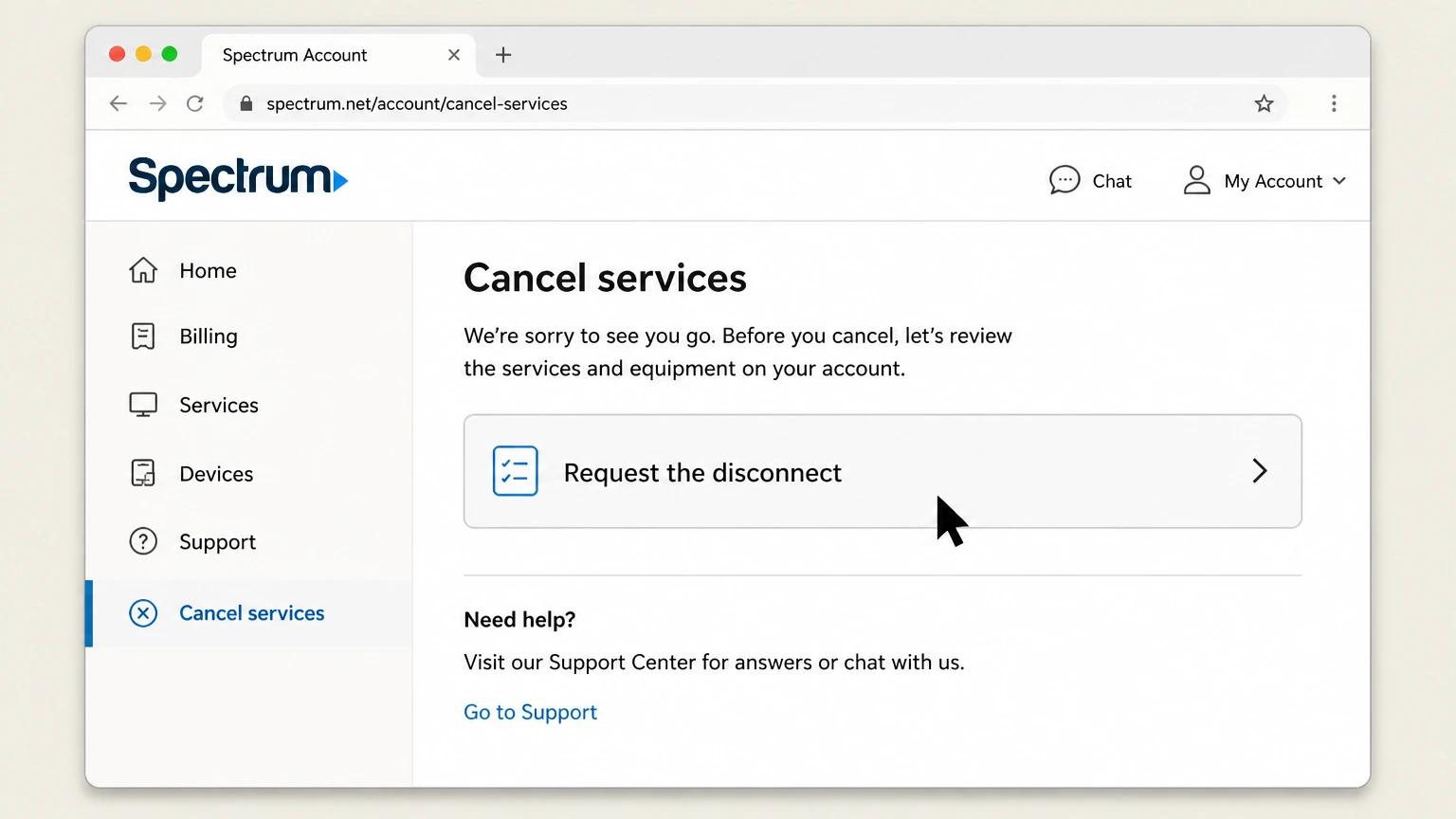Screen dimensions: 1456x819
Task: Click Request the disconnect text
Action: coord(702,472)
